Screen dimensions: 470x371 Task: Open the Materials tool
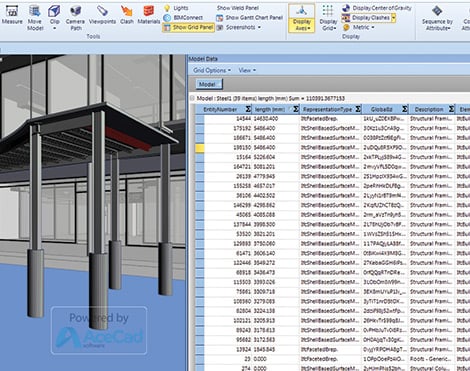tap(149, 15)
